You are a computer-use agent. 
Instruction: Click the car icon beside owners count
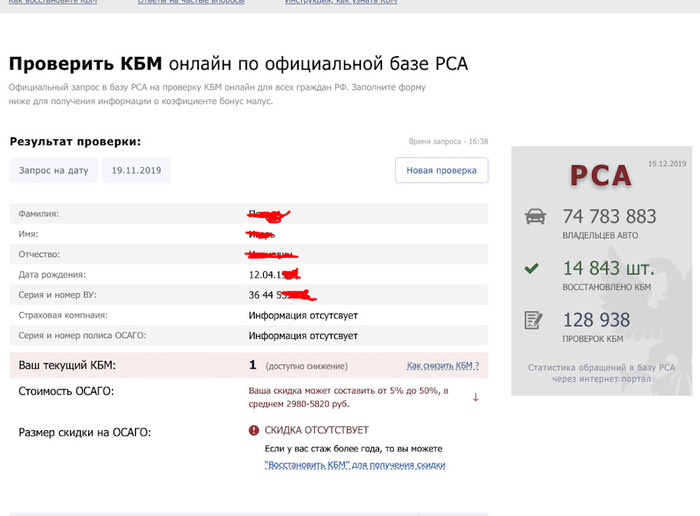pyautogui.click(x=535, y=216)
